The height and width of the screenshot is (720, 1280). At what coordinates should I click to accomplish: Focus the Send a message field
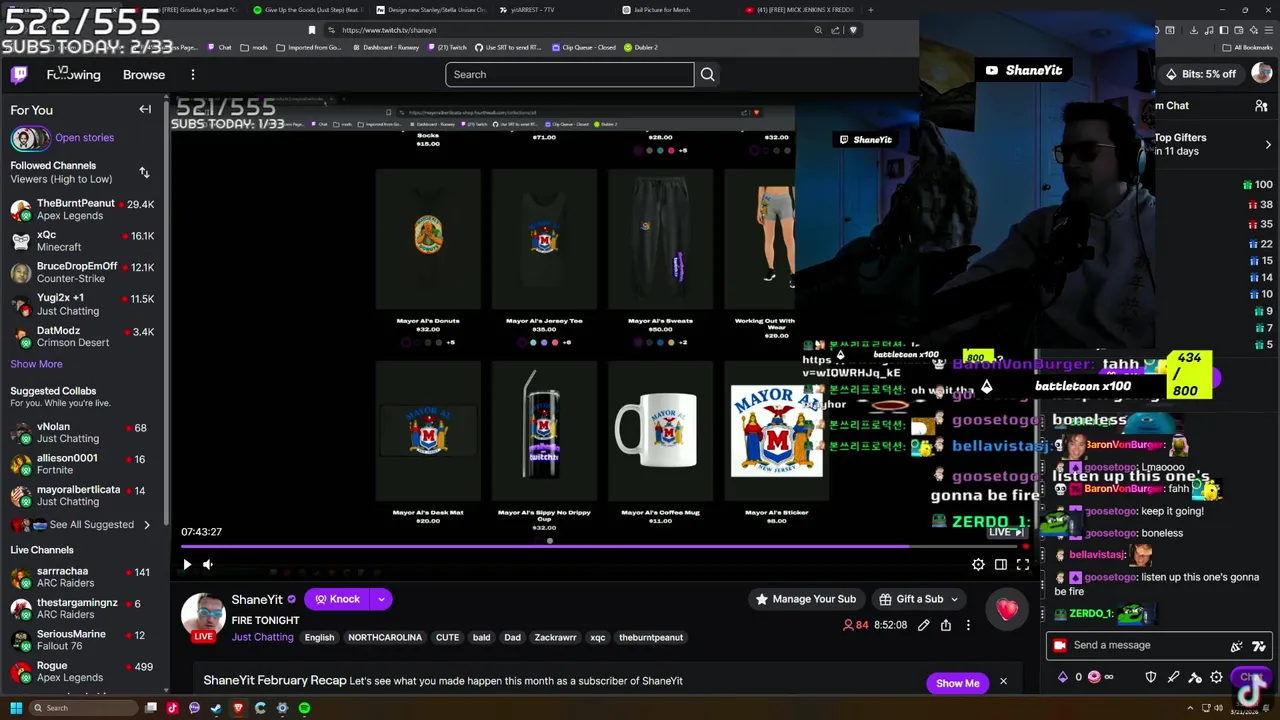pos(1158,645)
